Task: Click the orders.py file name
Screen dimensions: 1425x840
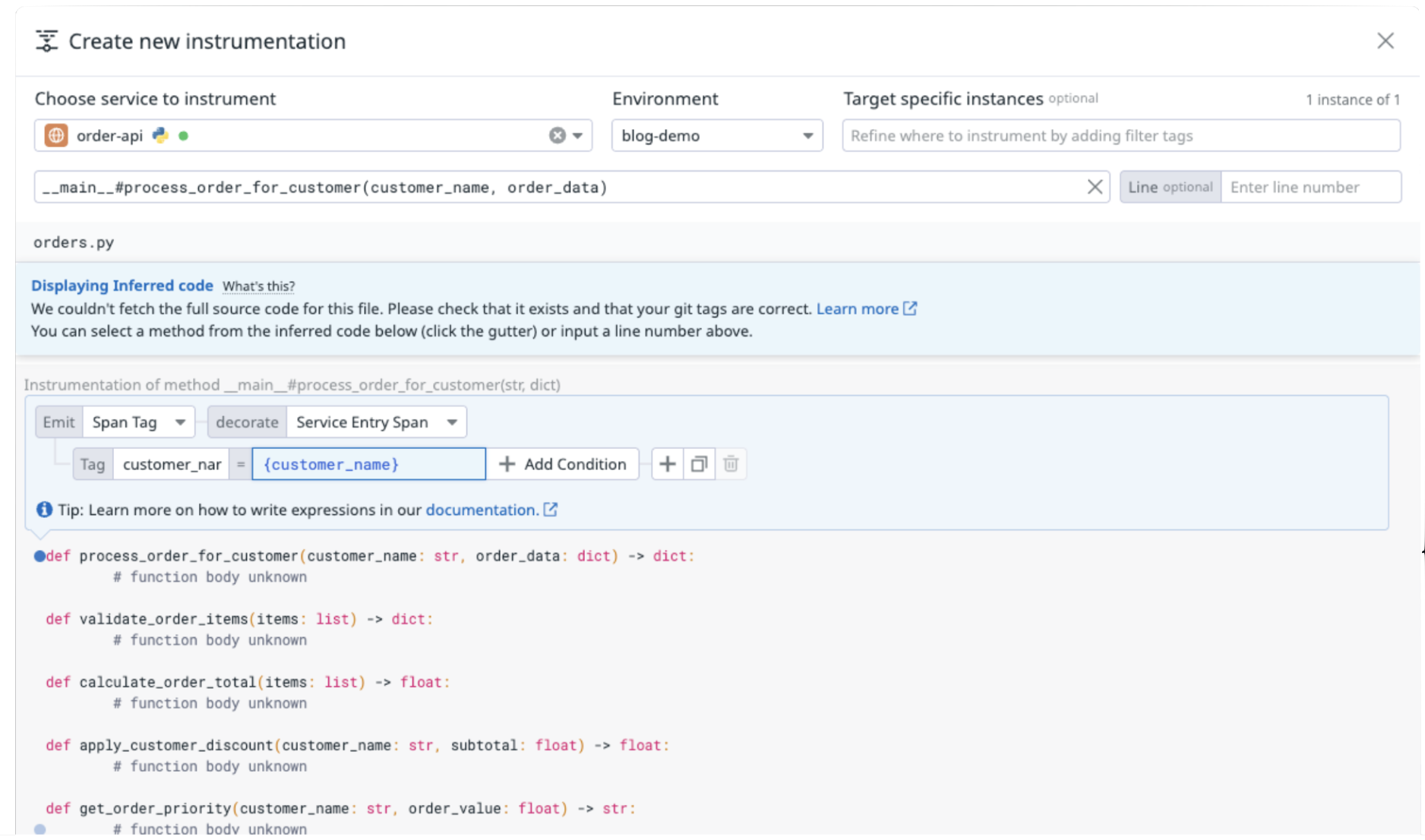Action: tap(74, 242)
